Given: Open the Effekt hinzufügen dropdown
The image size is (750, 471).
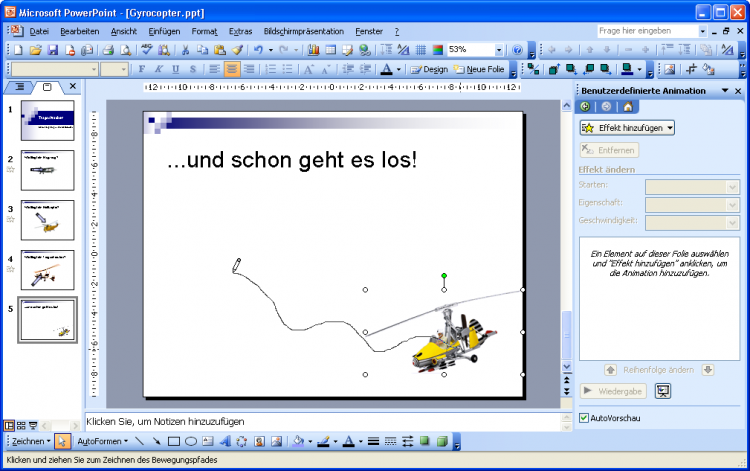Looking at the screenshot, I should pos(627,128).
